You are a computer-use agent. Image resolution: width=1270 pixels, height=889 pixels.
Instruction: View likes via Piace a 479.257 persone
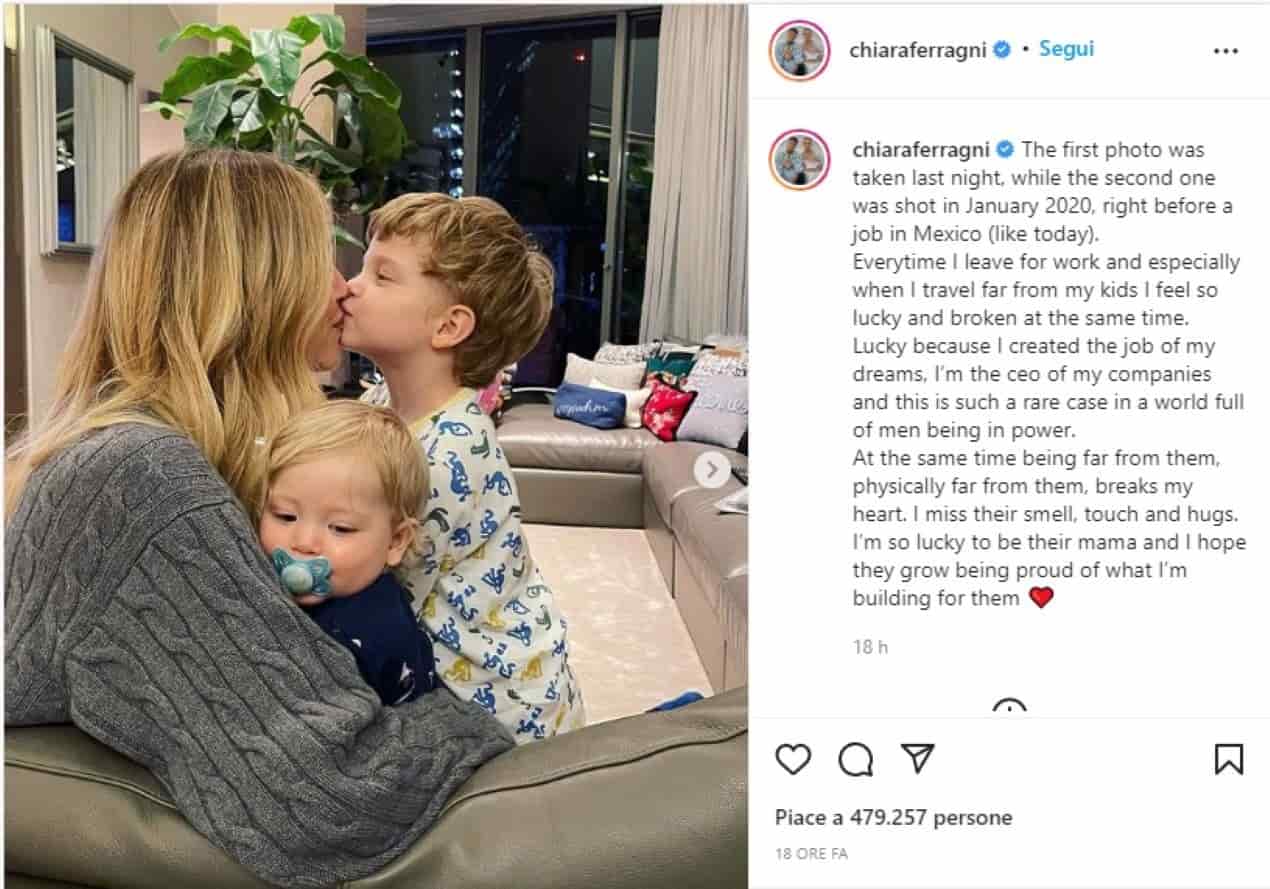pos(893,817)
